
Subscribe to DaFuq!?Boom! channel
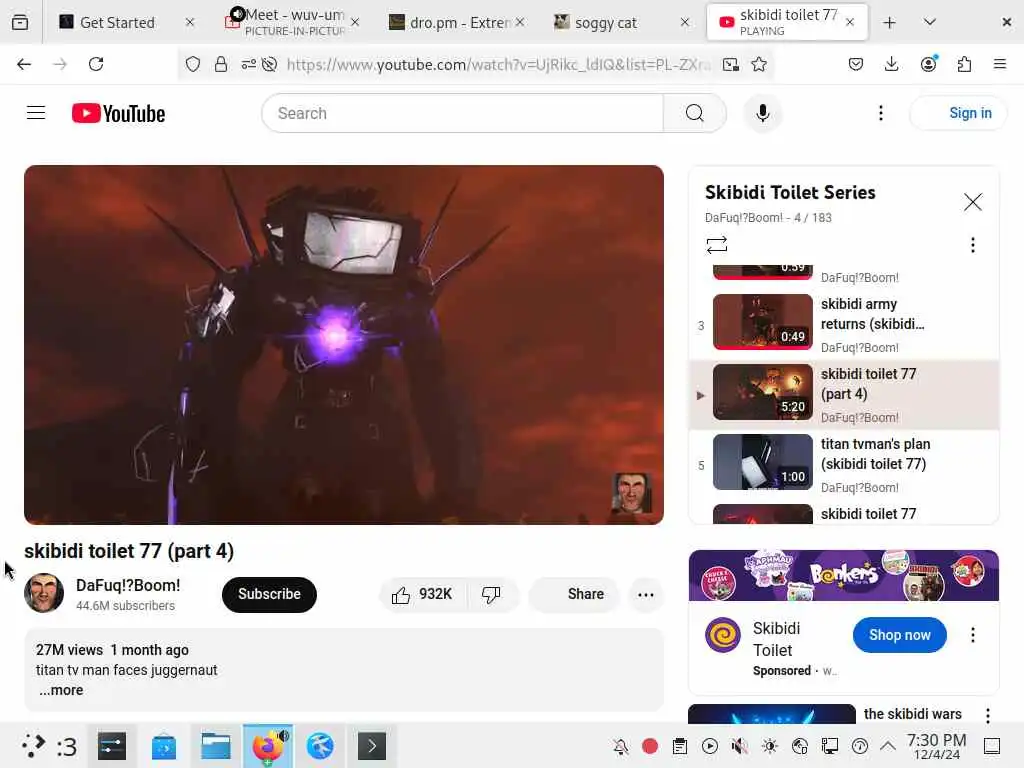click(269, 594)
